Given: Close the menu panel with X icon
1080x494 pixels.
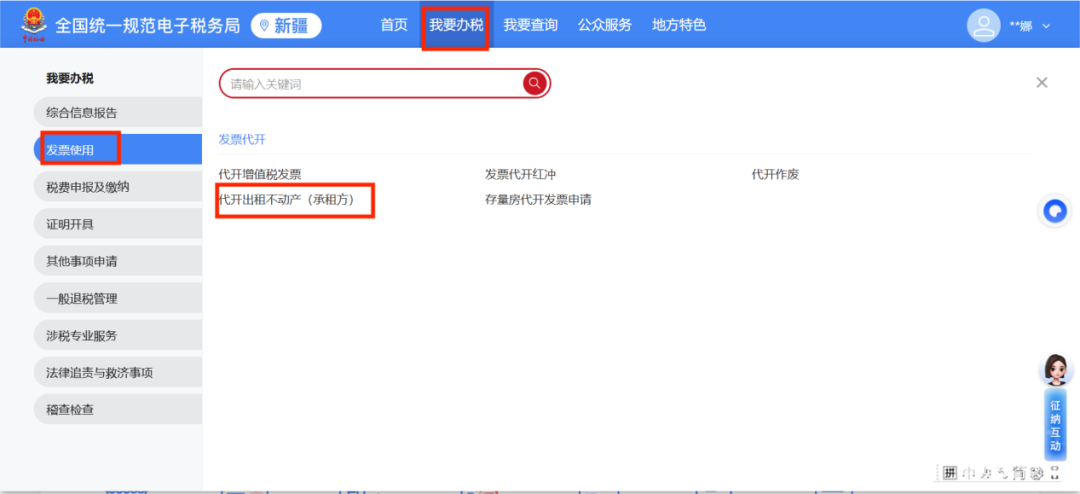Looking at the screenshot, I should click(1042, 83).
